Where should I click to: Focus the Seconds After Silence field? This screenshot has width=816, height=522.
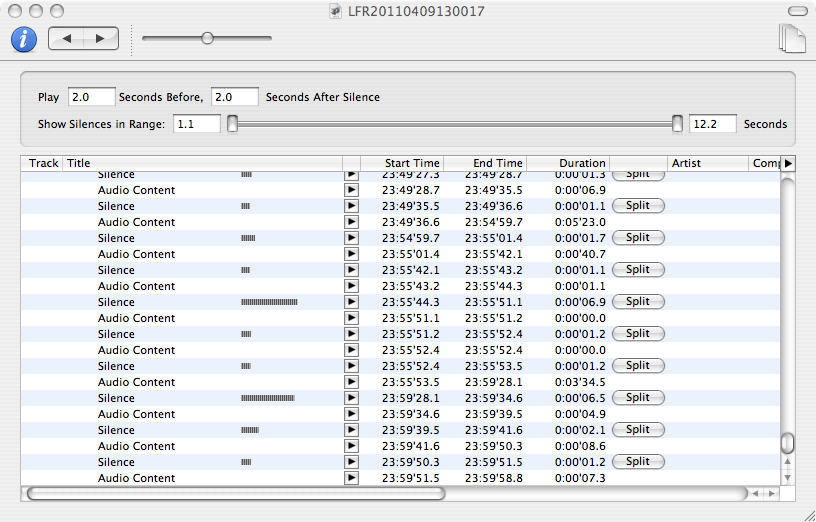pyautogui.click(x=235, y=97)
